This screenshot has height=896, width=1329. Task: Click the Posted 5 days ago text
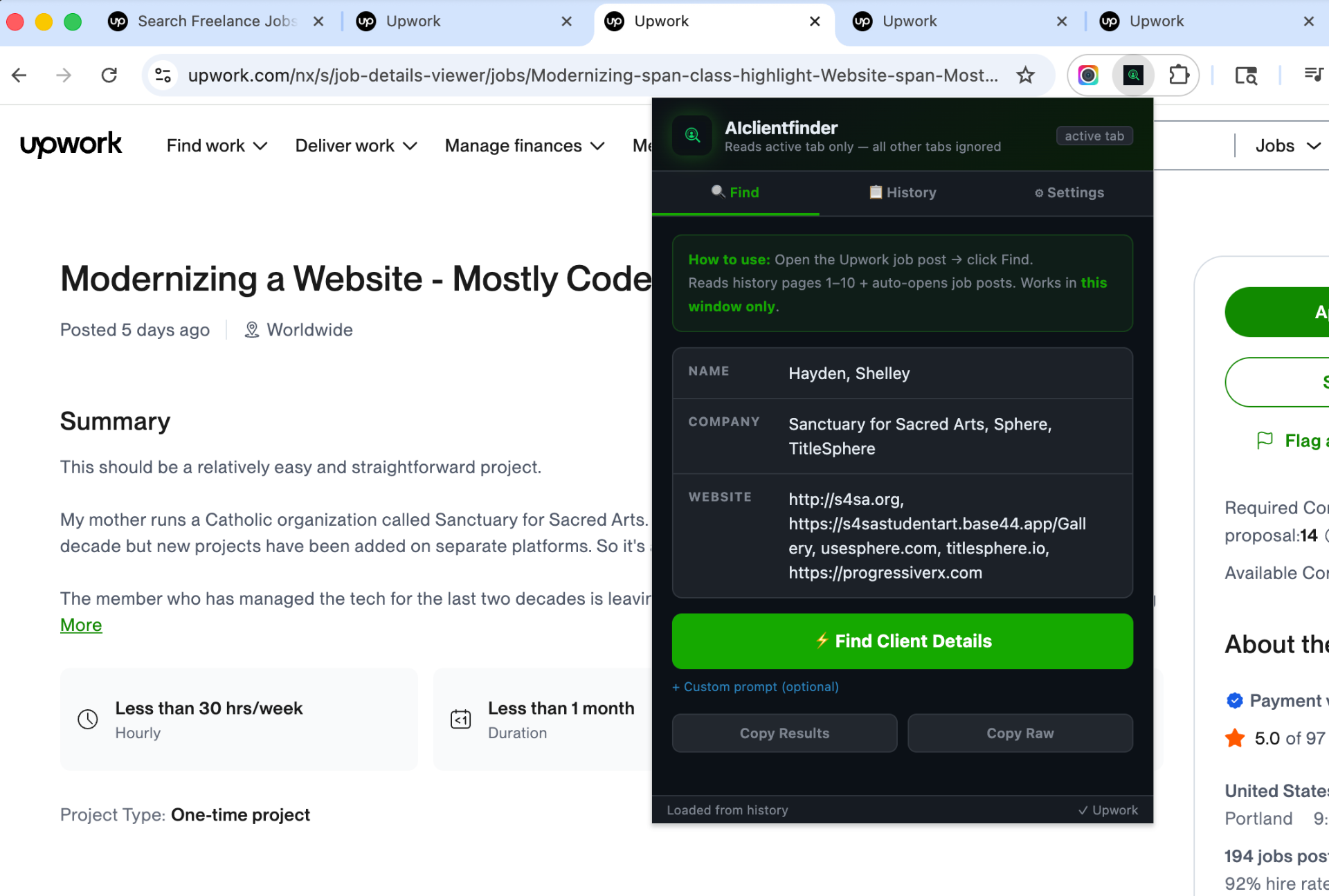pyautogui.click(x=135, y=330)
